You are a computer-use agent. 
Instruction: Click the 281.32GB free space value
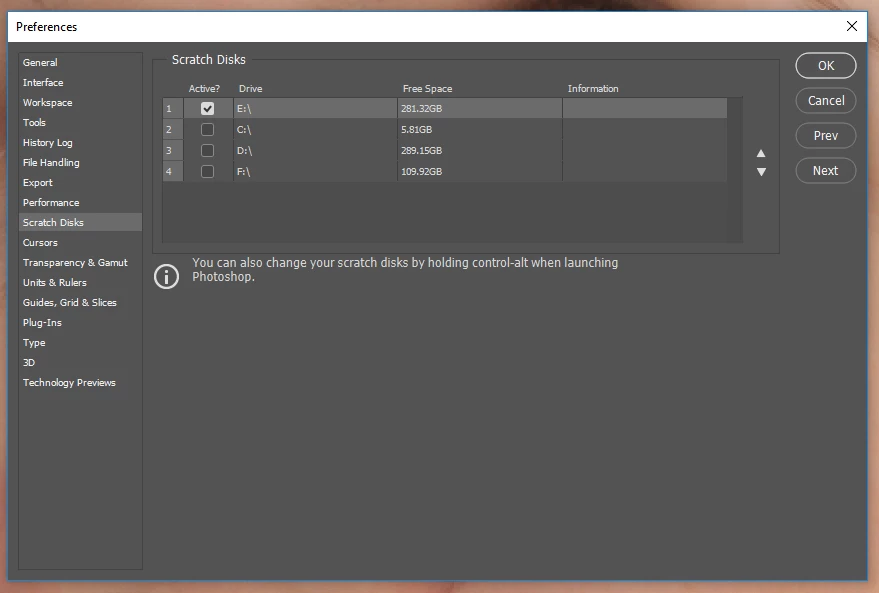pos(422,109)
